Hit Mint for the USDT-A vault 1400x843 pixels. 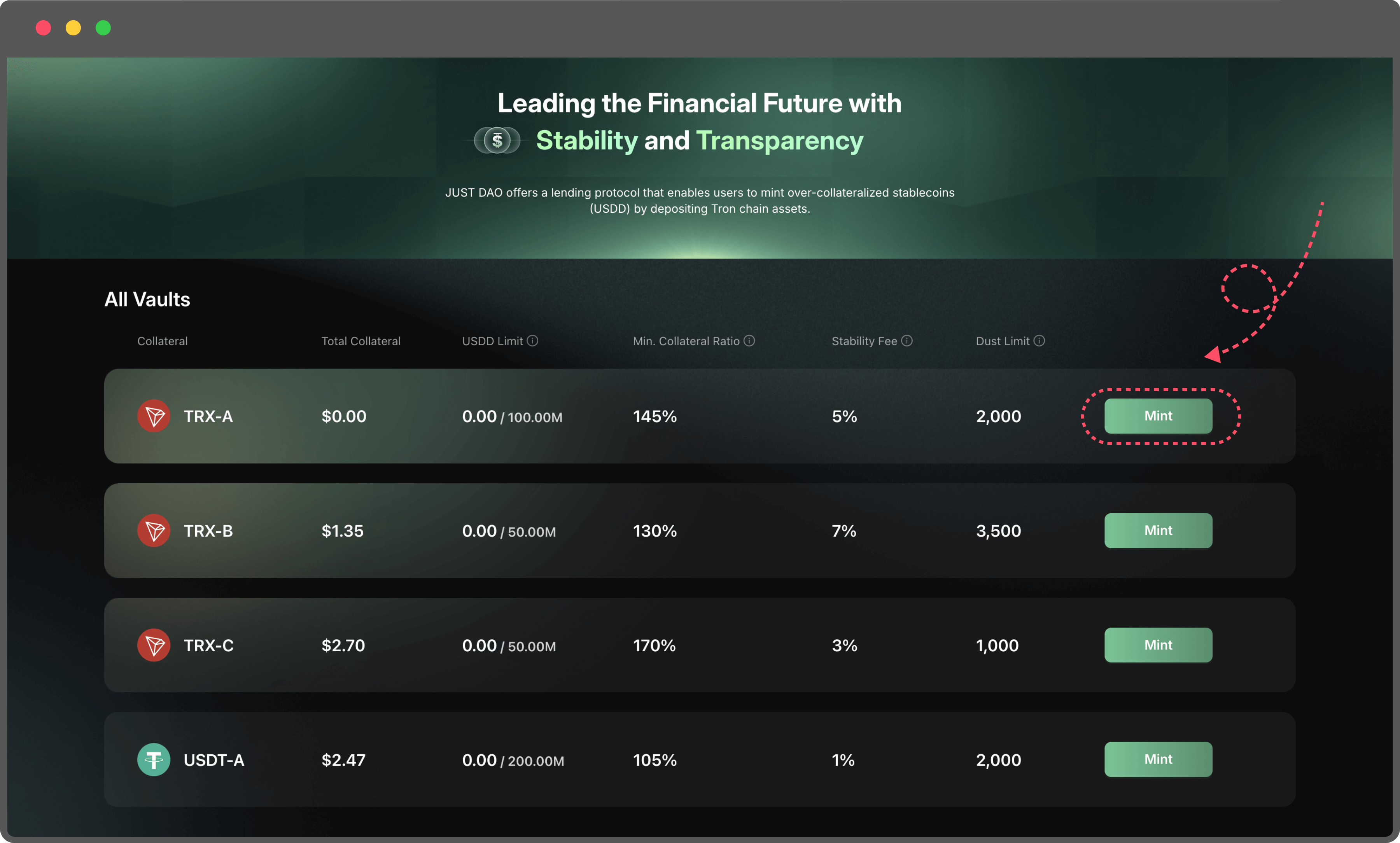(x=1158, y=759)
